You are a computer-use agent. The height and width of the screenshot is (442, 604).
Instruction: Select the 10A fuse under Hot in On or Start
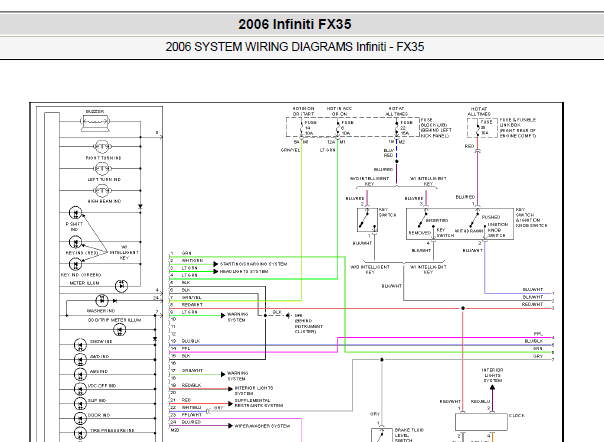click(302, 127)
